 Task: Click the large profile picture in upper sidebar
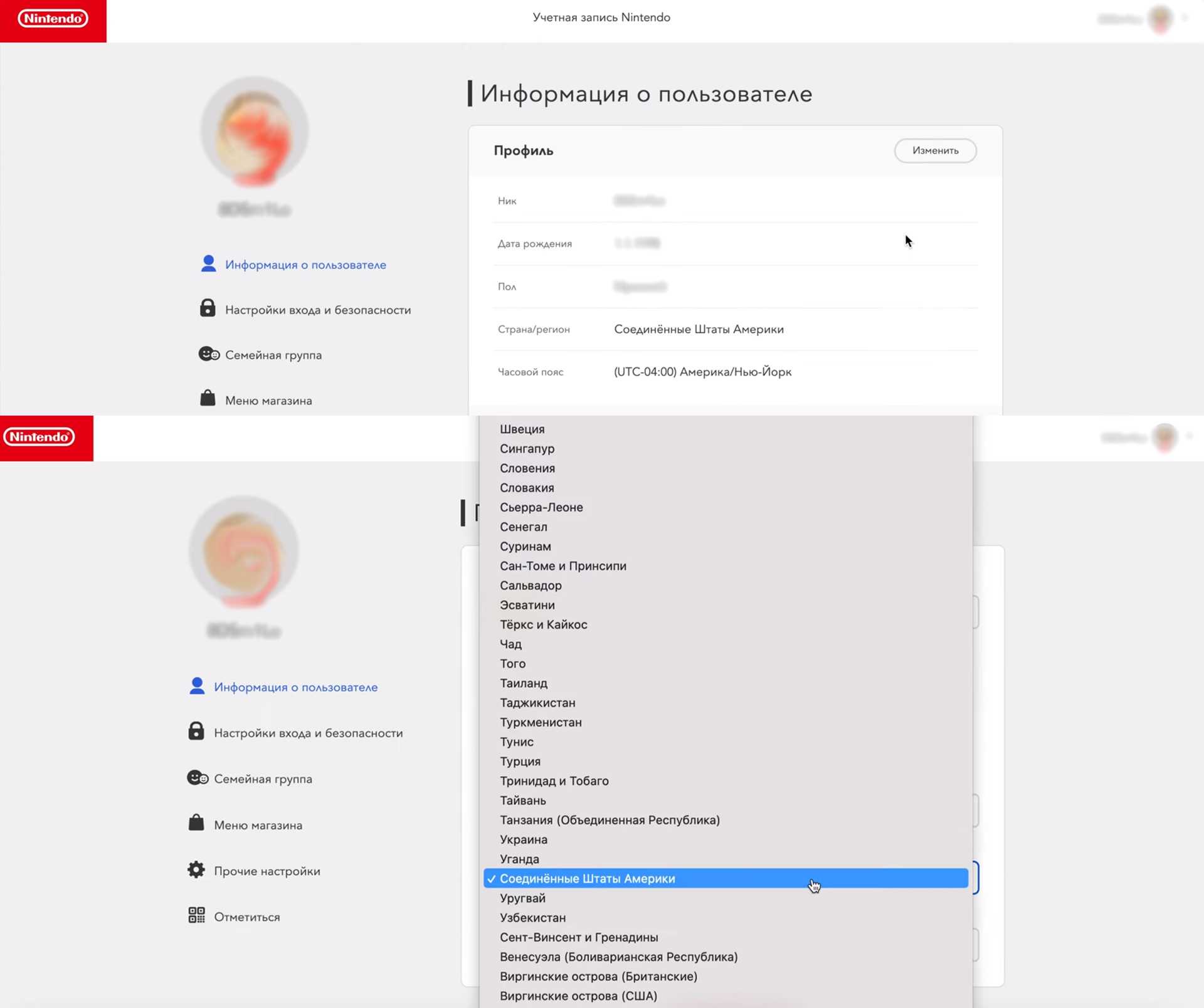coord(255,131)
